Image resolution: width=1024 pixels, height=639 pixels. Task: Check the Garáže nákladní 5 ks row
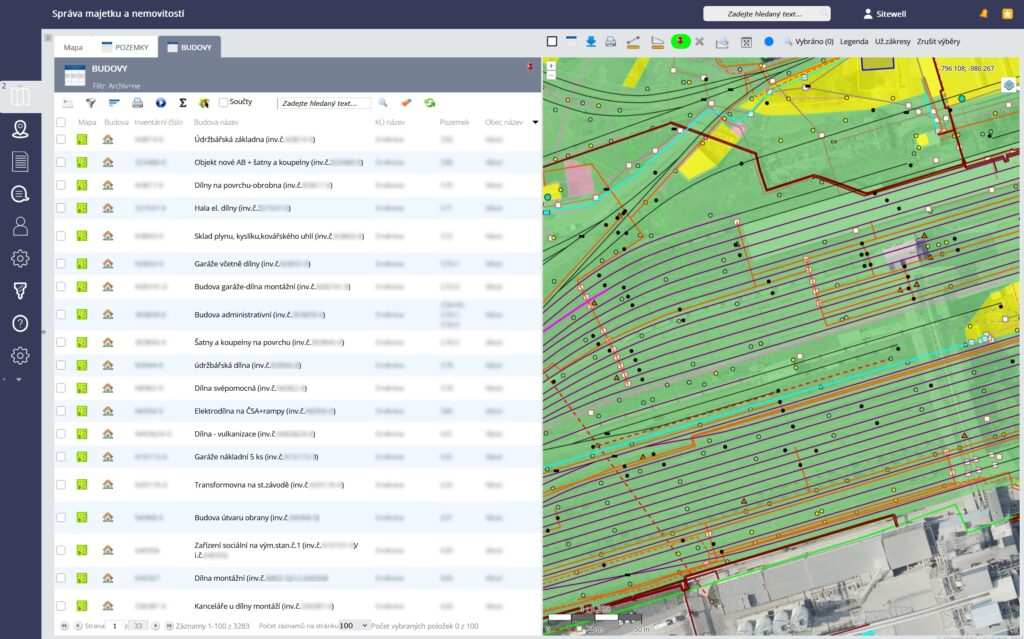point(61,457)
